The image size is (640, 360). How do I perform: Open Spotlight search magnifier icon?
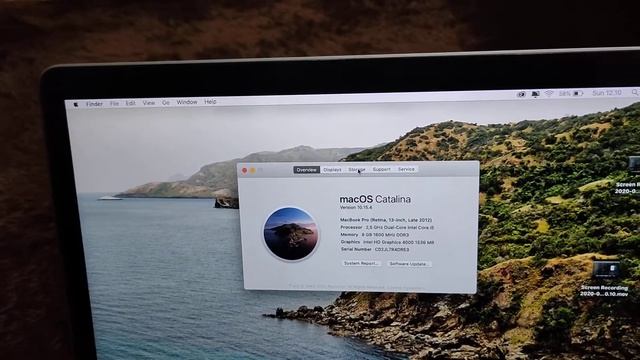(635, 92)
